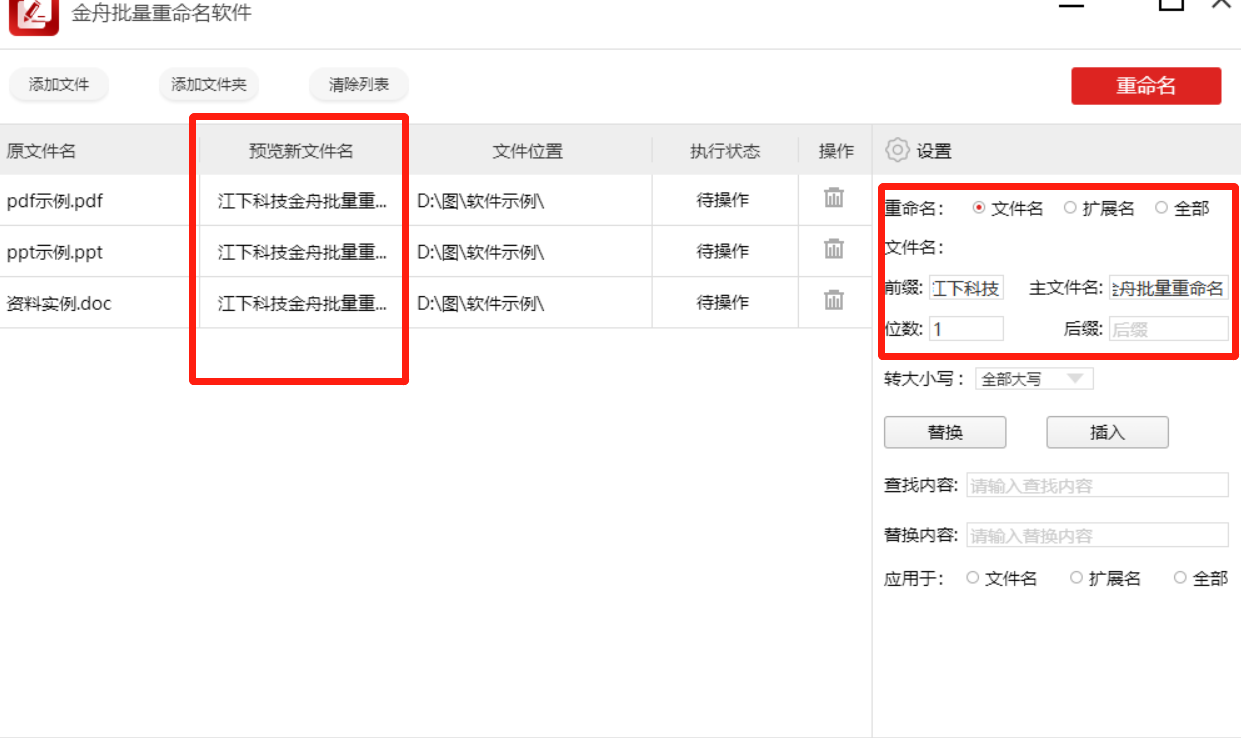
Task: Click the 后缀 input field
Action: [x=1168, y=328]
